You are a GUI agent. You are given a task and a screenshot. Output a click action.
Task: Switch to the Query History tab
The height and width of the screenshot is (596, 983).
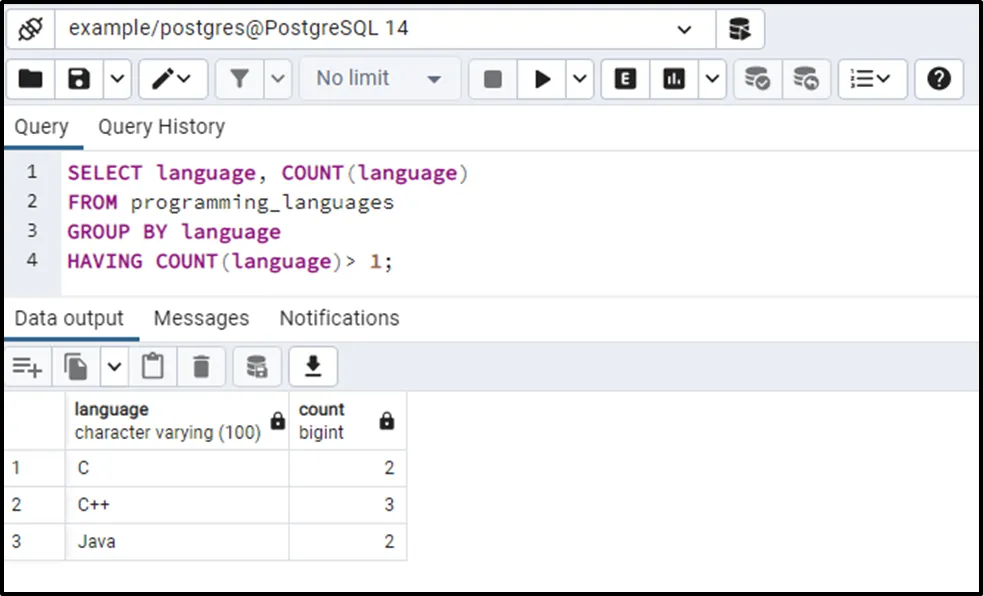[161, 127]
